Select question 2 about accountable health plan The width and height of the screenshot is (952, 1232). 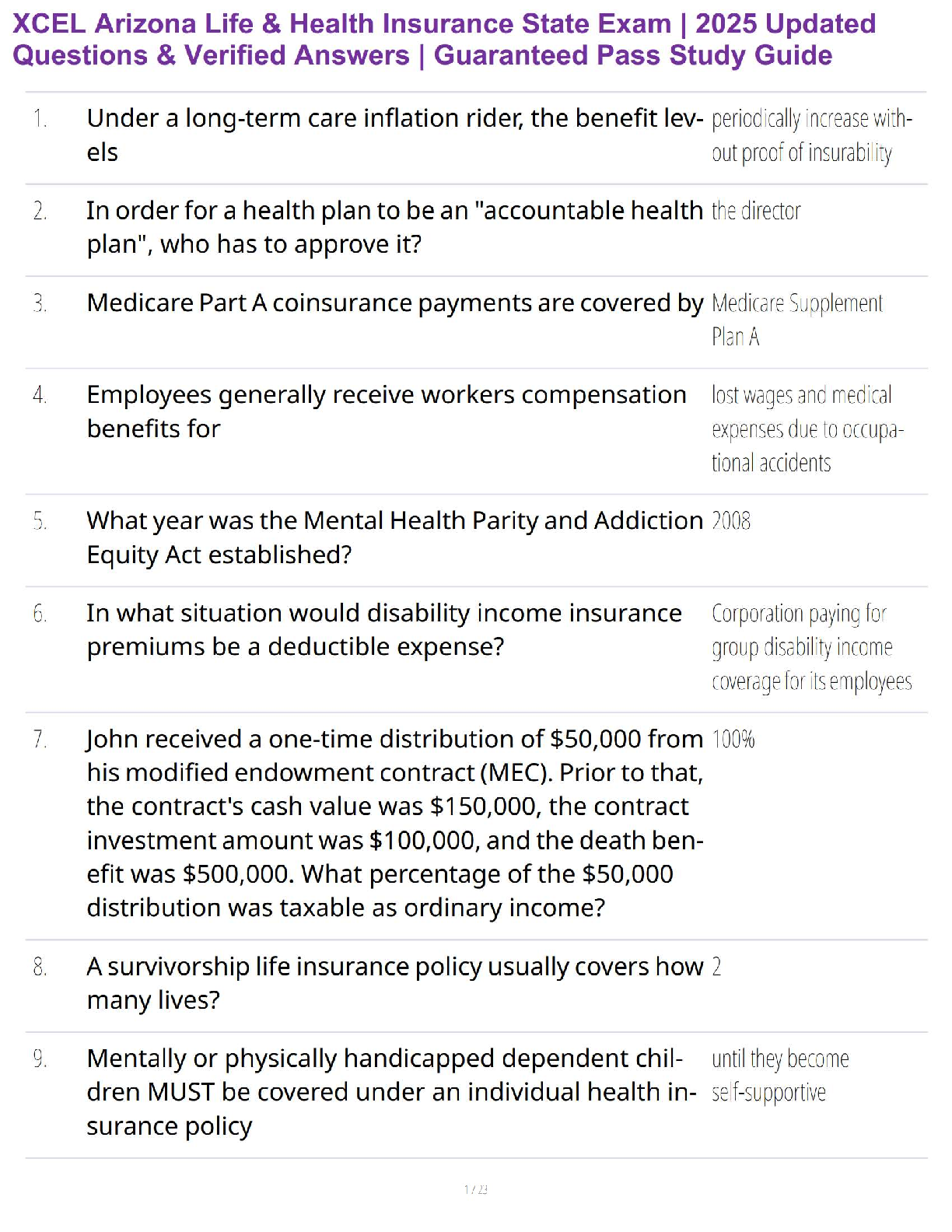pos(394,227)
